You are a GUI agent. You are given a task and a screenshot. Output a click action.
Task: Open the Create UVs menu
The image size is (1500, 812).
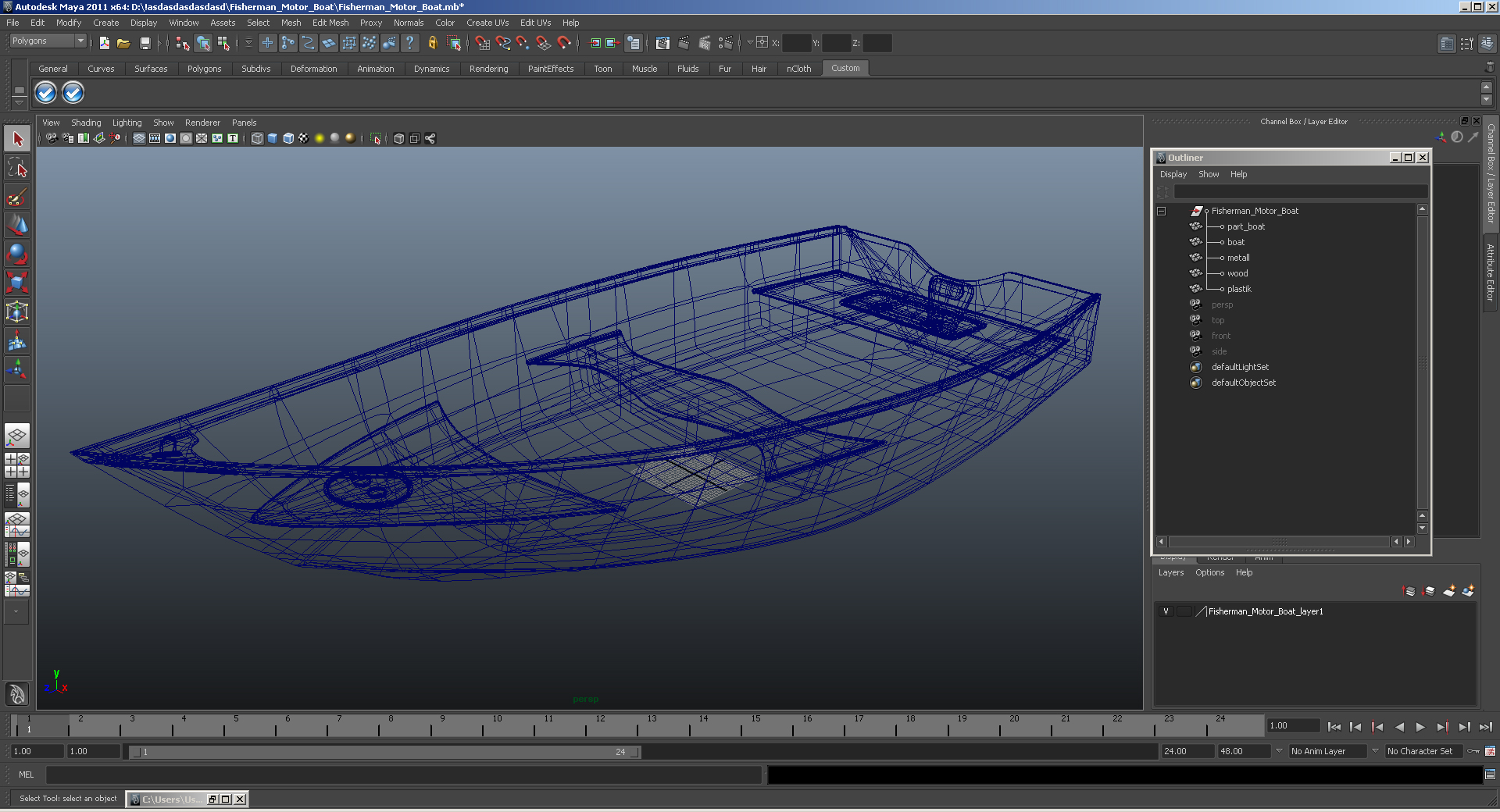coord(487,23)
